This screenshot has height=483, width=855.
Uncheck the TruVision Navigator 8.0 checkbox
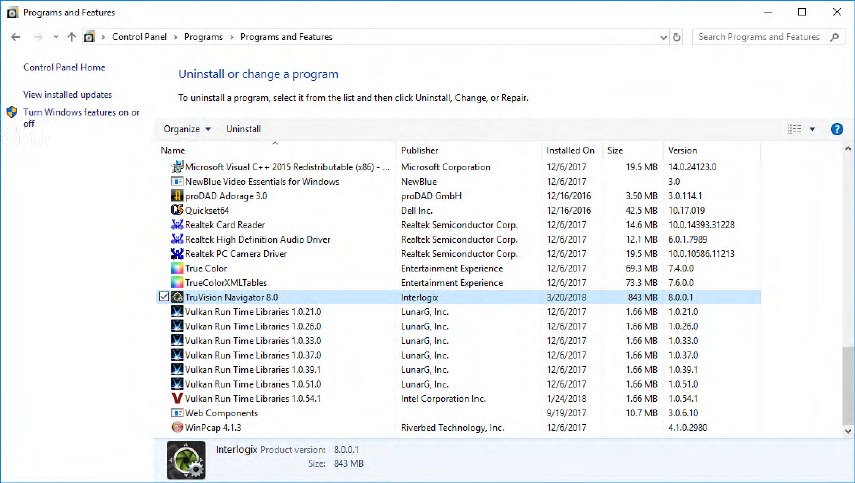pyautogui.click(x=164, y=297)
